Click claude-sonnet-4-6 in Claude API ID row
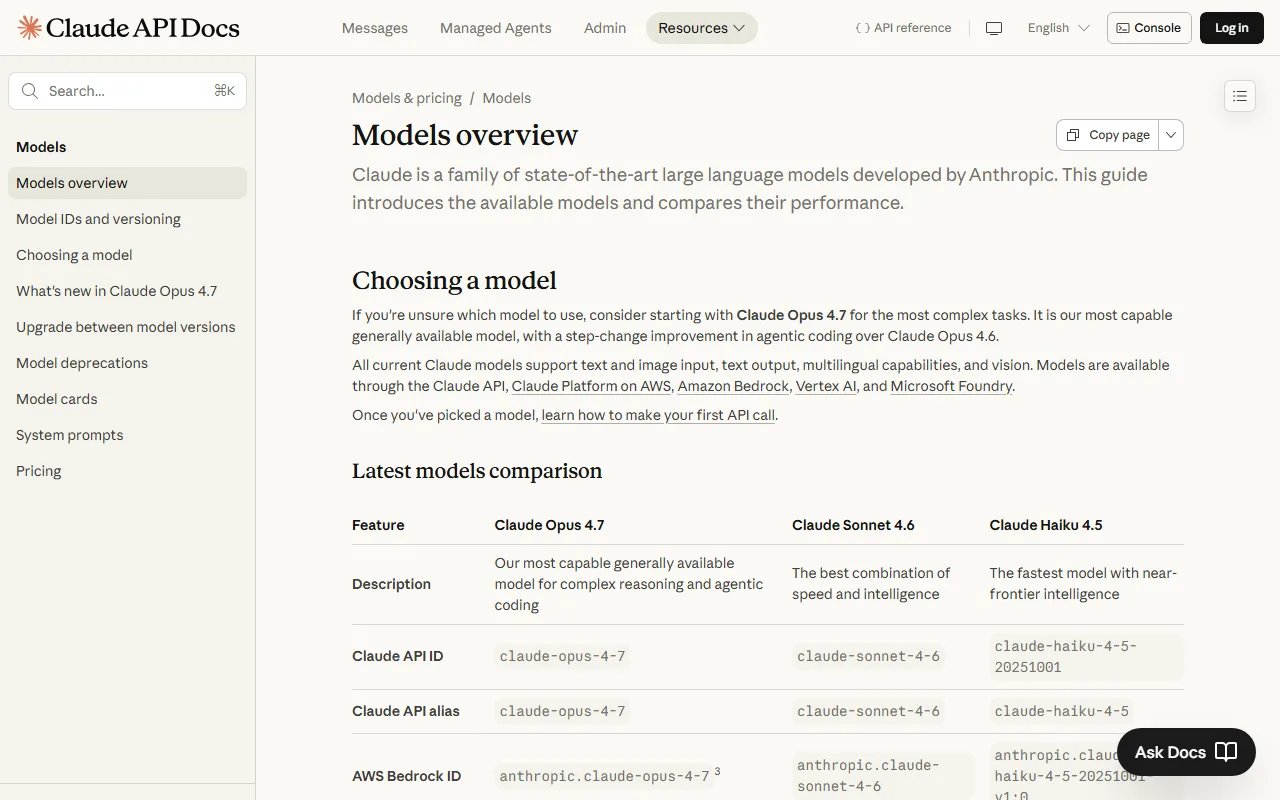 (x=868, y=656)
